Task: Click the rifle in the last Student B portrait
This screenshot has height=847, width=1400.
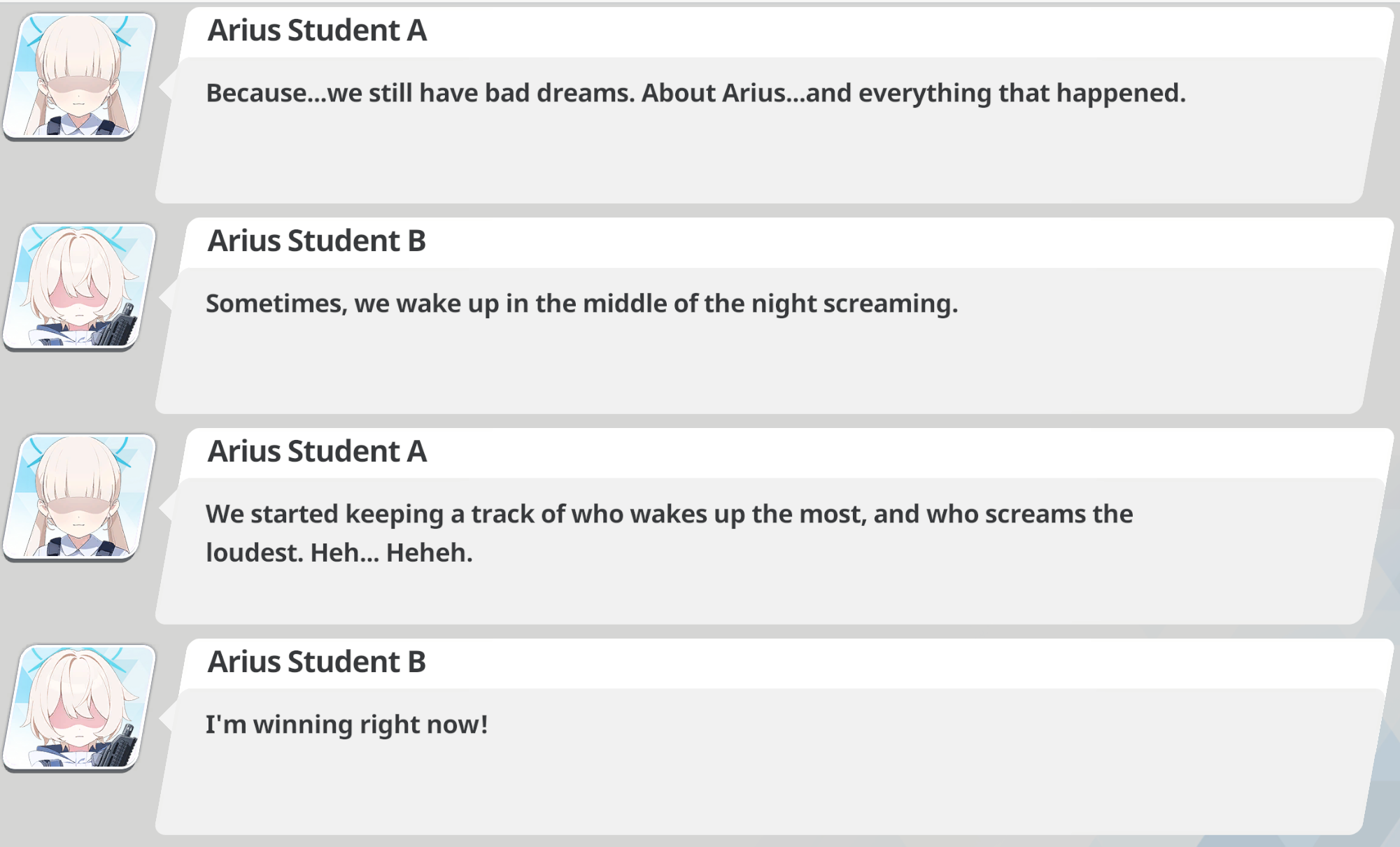Action: [123, 750]
